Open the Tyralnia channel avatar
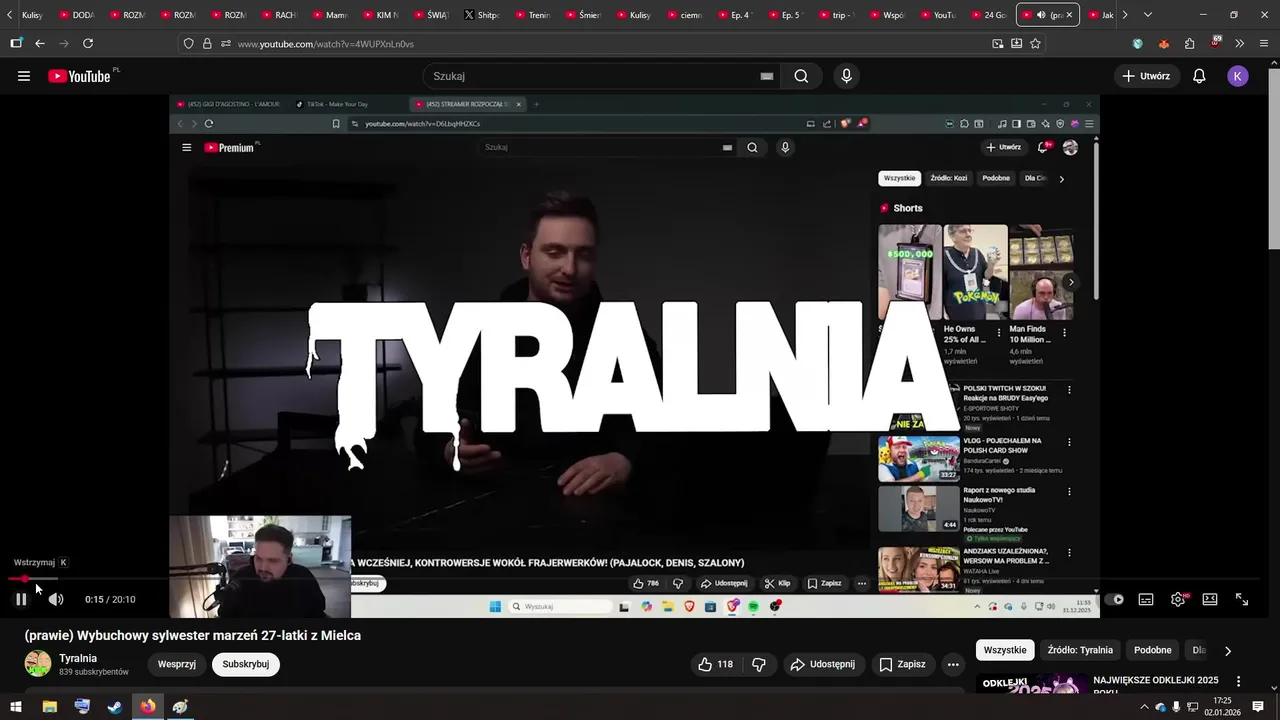The width and height of the screenshot is (1280, 720). 38,664
